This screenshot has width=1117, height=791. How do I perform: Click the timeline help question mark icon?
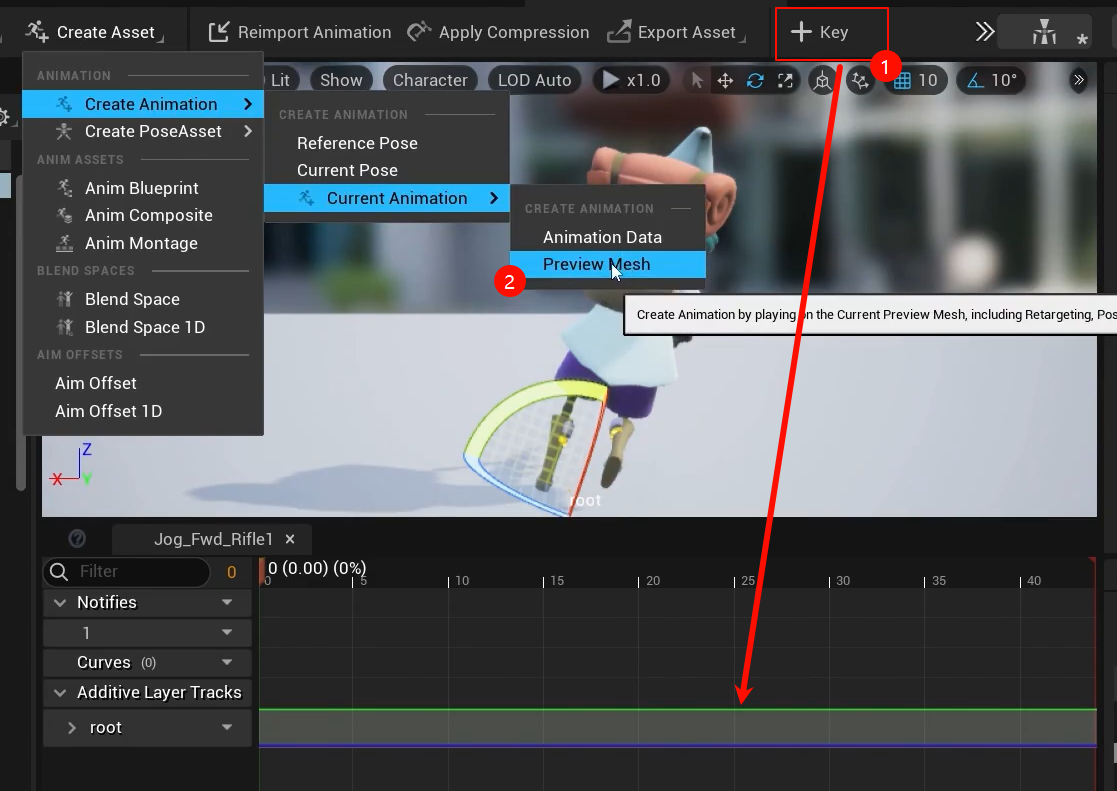click(77, 539)
